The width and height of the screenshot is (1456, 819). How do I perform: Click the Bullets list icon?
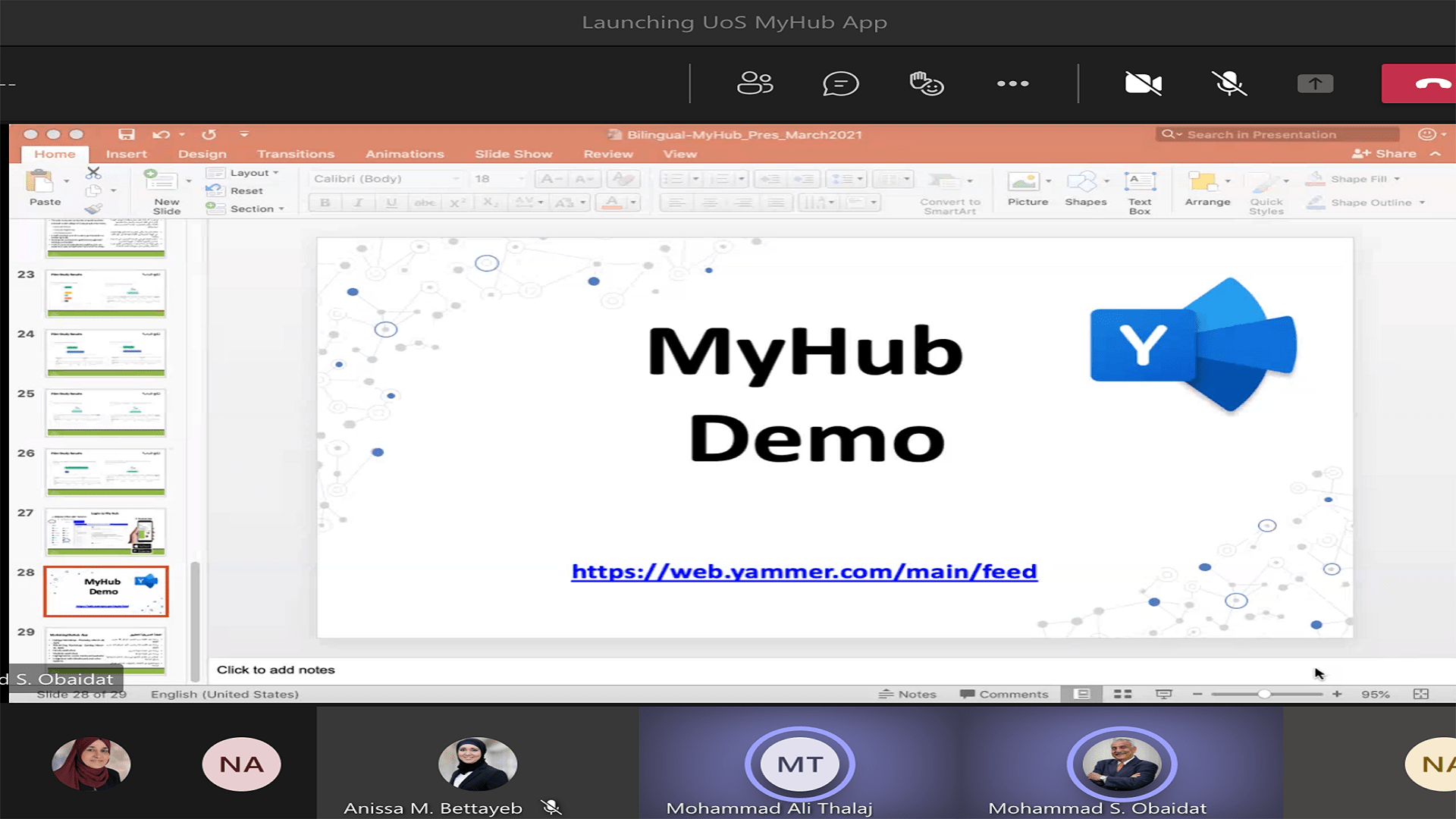(x=673, y=179)
